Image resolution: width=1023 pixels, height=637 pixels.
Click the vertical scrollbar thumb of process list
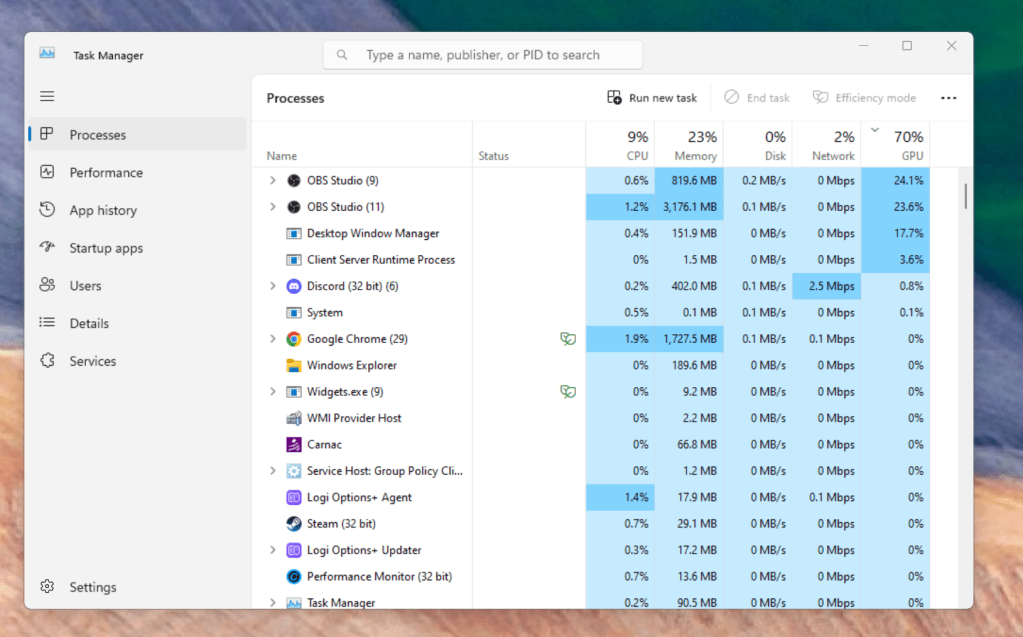pos(966,196)
